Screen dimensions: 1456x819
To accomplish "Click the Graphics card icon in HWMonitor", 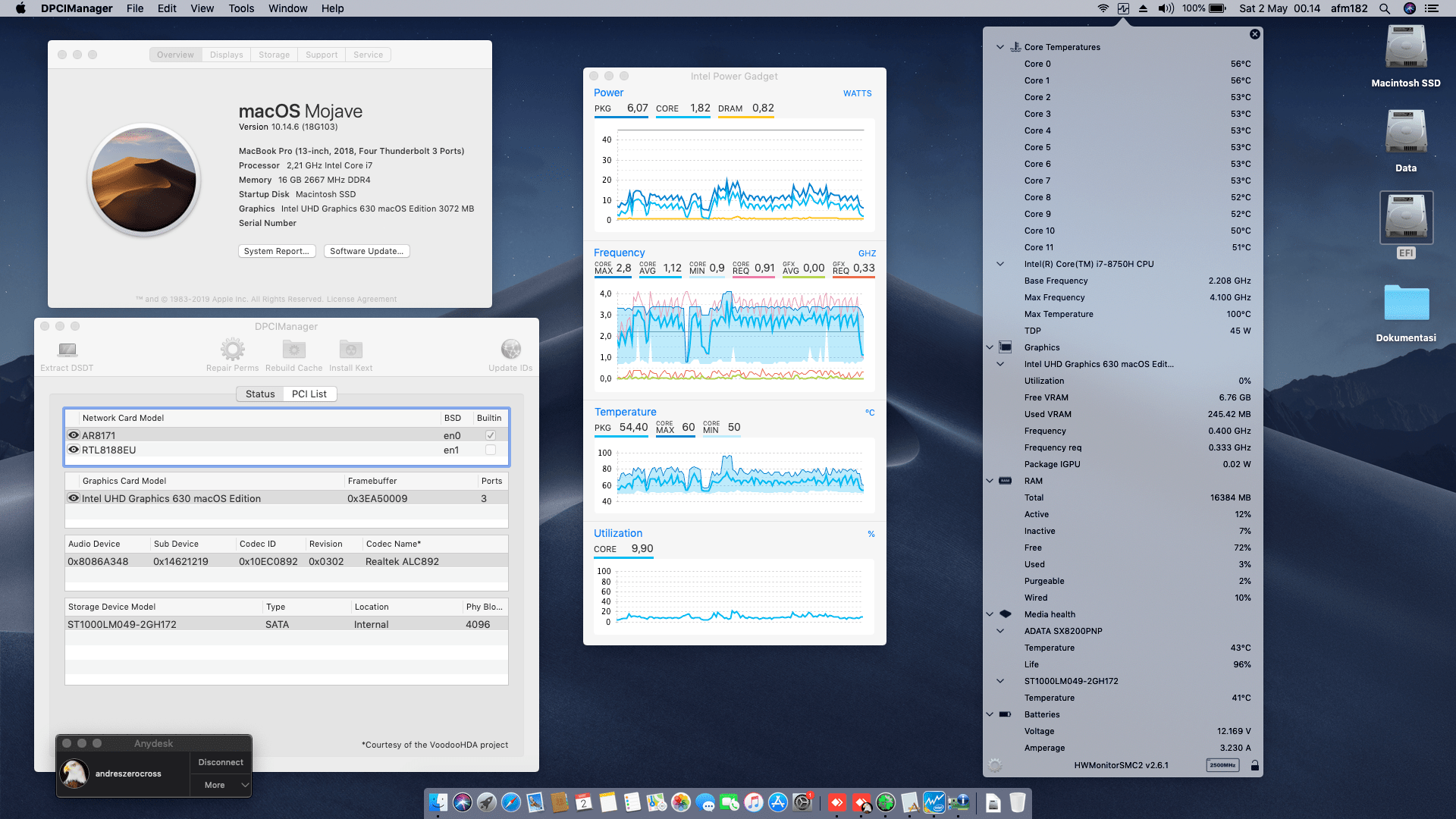I will click(1005, 347).
